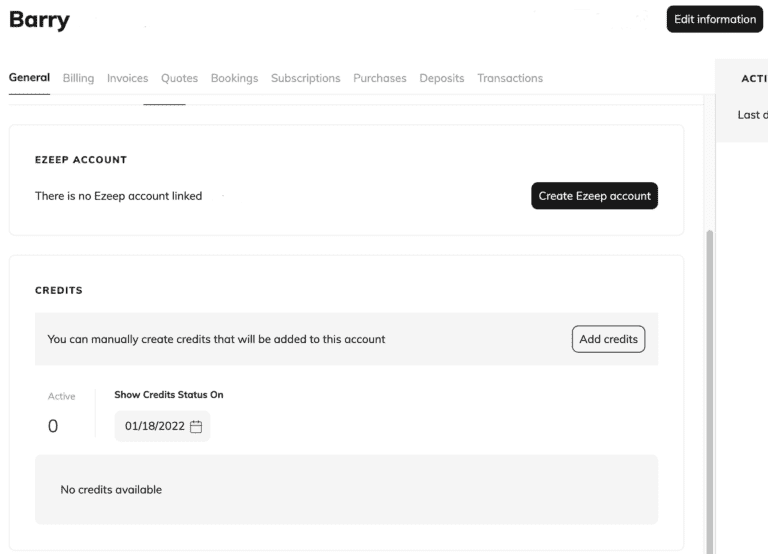Open the calendar icon in the date field
The width and height of the screenshot is (768, 554).
196,426
